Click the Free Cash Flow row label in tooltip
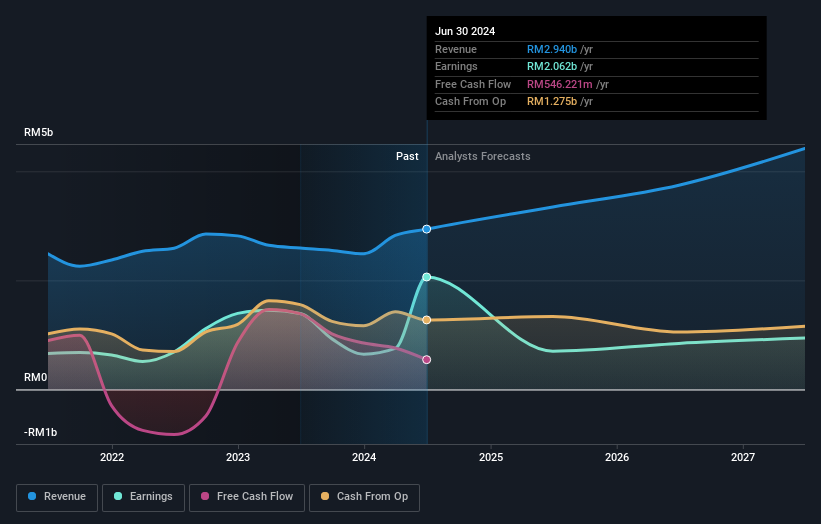821x524 pixels. tap(473, 84)
